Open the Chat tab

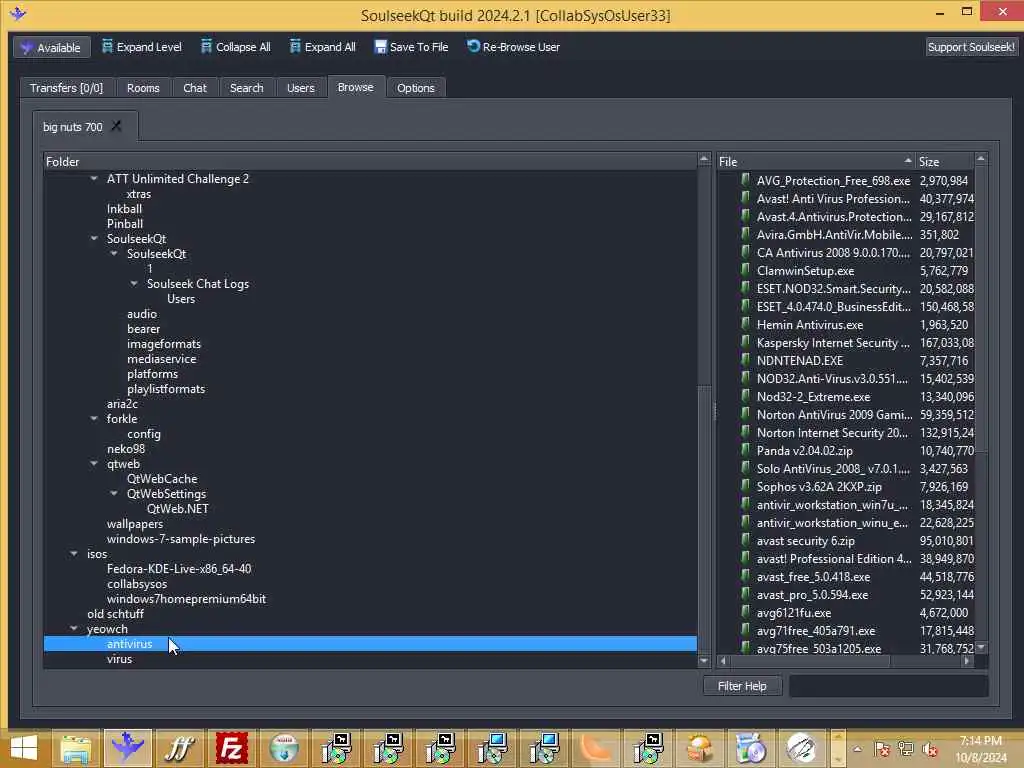point(195,88)
